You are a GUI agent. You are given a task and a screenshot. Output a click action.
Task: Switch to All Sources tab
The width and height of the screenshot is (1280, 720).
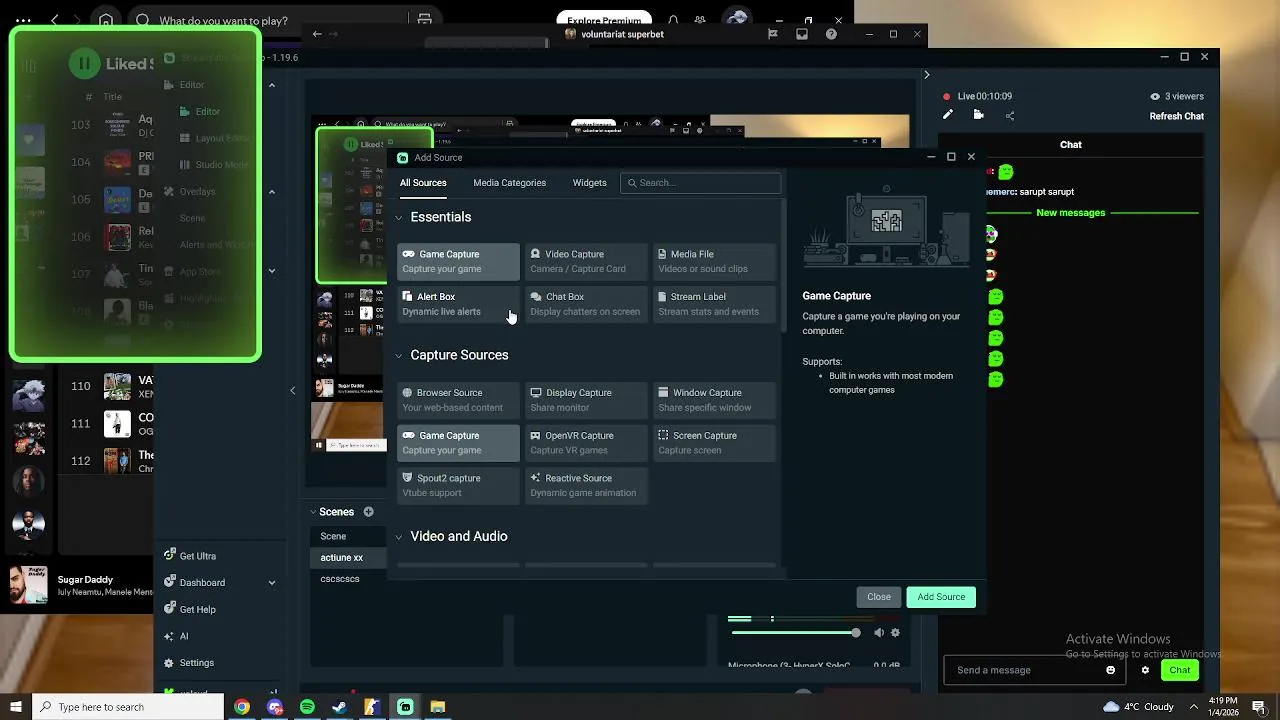(423, 183)
